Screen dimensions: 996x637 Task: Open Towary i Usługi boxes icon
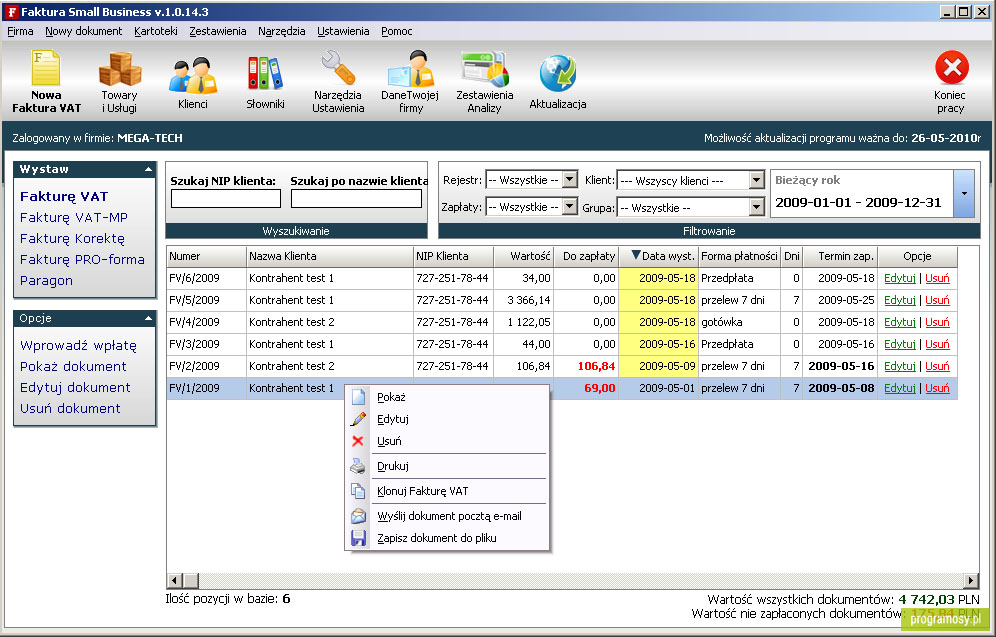pos(119,69)
